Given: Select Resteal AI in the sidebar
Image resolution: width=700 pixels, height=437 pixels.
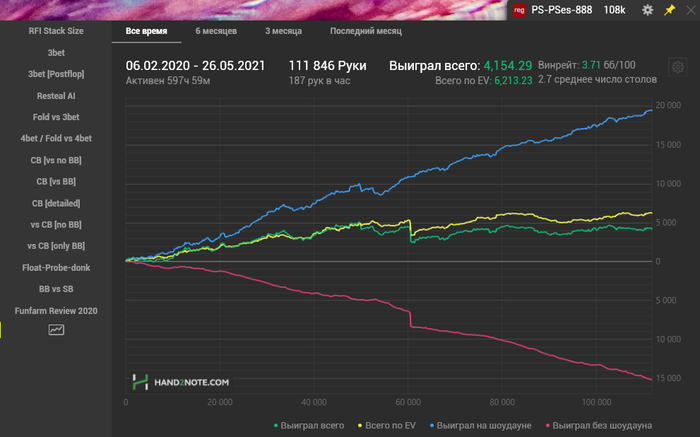Looking at the screenshot, I should [x=56, y=96].
